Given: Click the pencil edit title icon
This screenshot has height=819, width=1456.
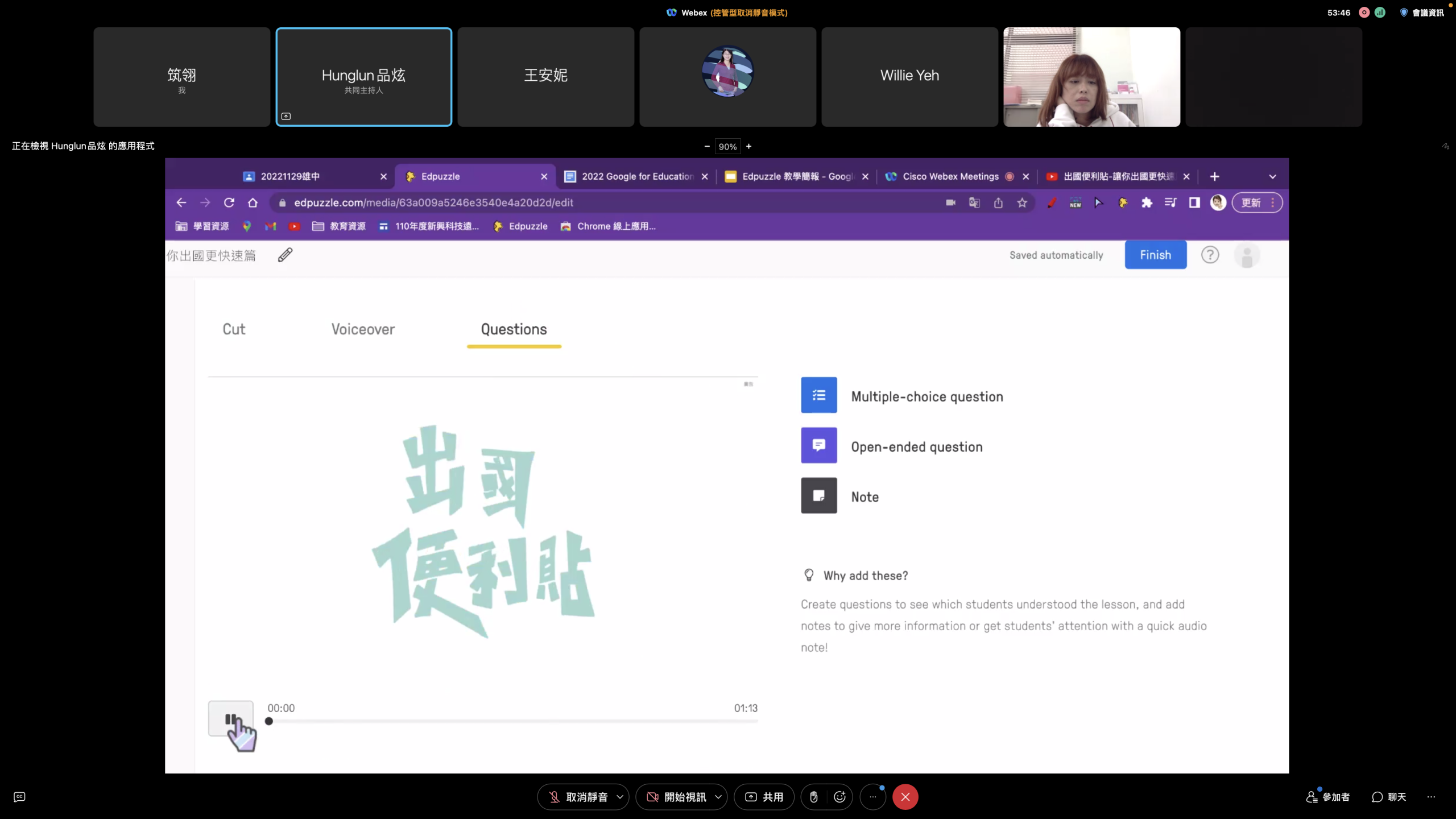Looking at the screenshot, I should [285, 255].
